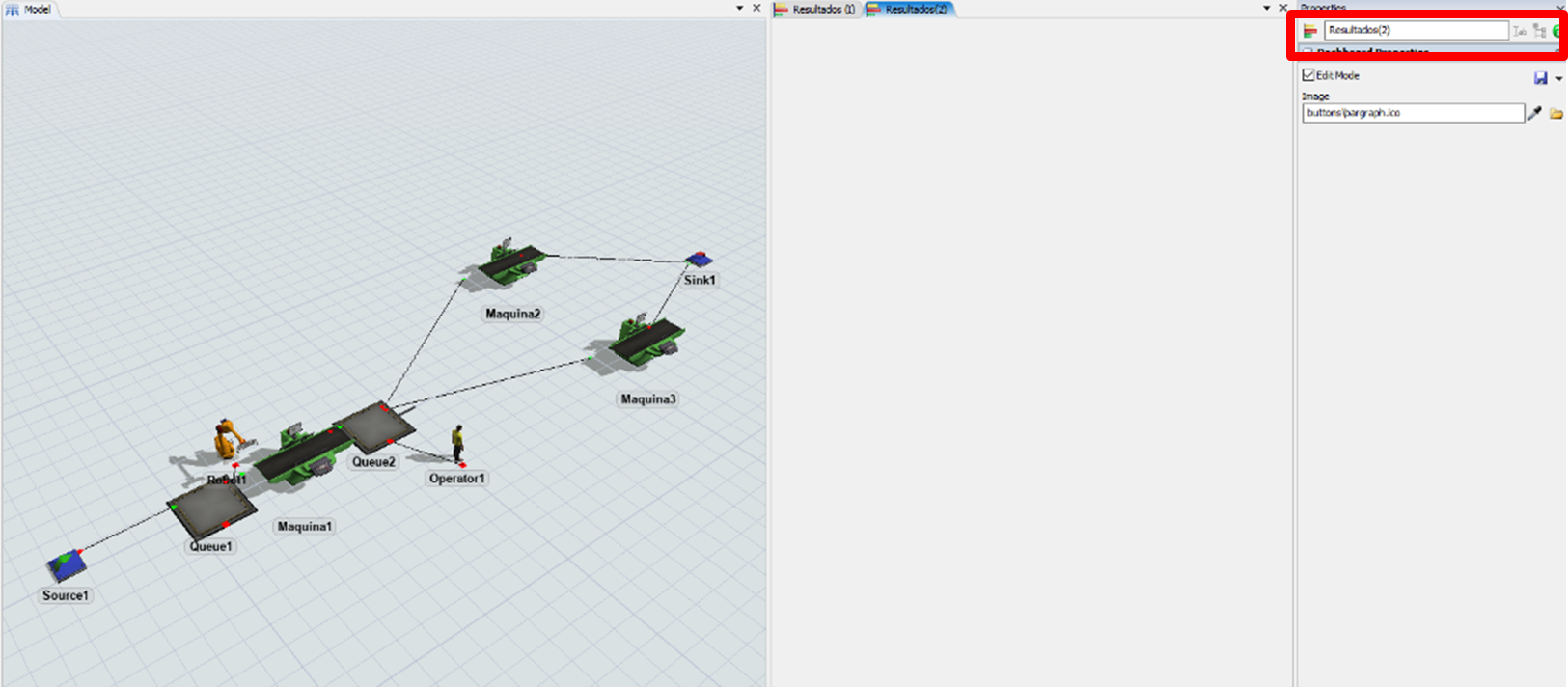The image size is (1568, 687).
Task: Click the Maquina2 processor object
Action: [510, 261]
